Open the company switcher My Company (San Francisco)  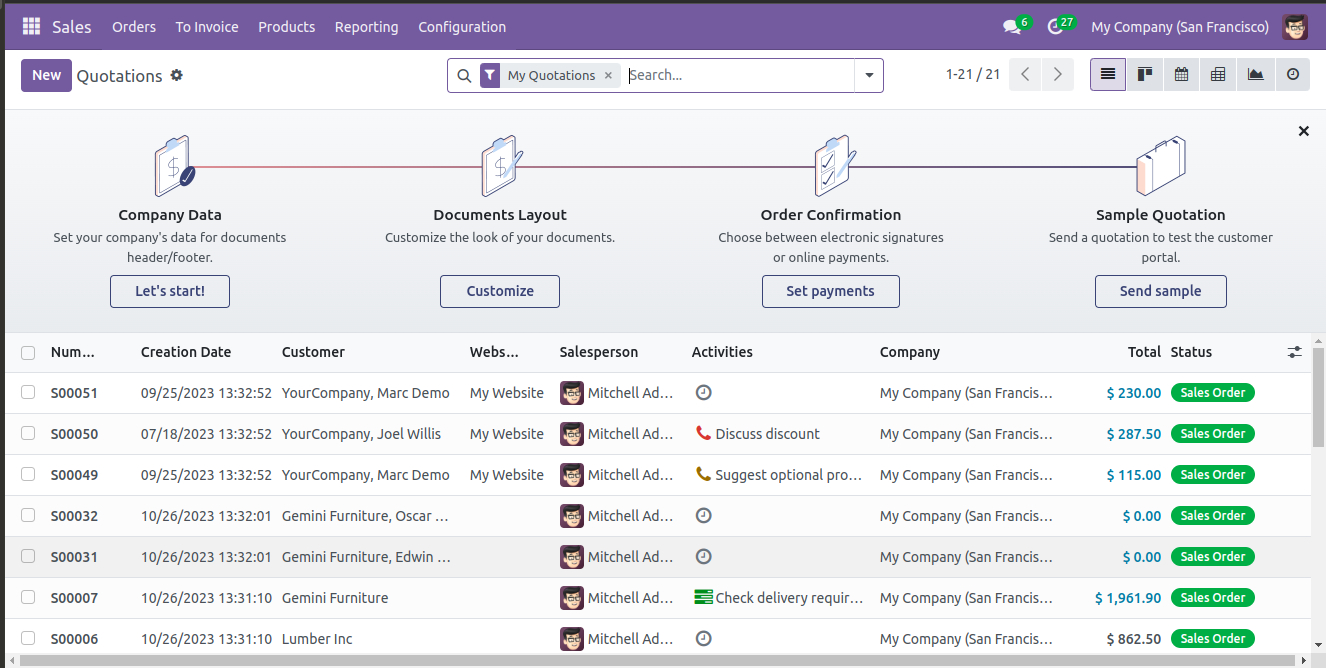tap(1180, 27)
